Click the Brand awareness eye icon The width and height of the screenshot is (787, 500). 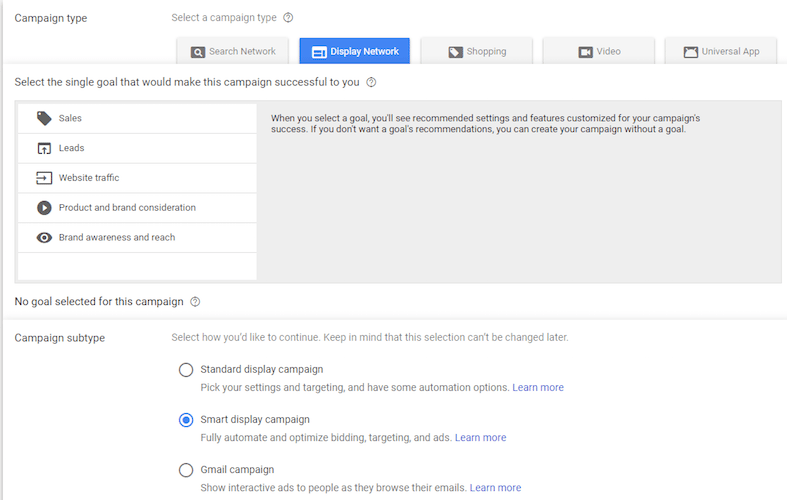[44, 238]
